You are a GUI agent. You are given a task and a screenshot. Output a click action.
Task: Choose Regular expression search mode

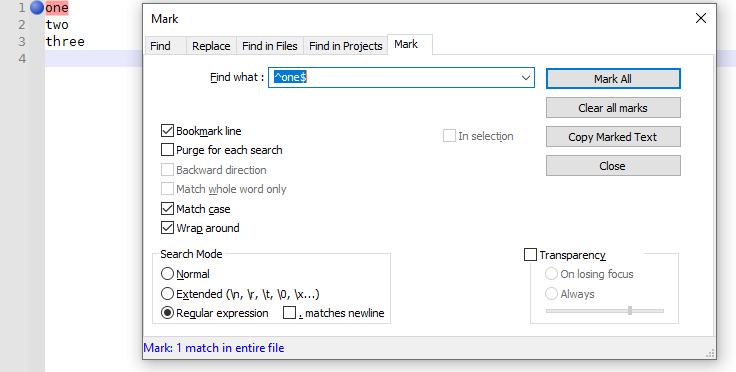167,313
